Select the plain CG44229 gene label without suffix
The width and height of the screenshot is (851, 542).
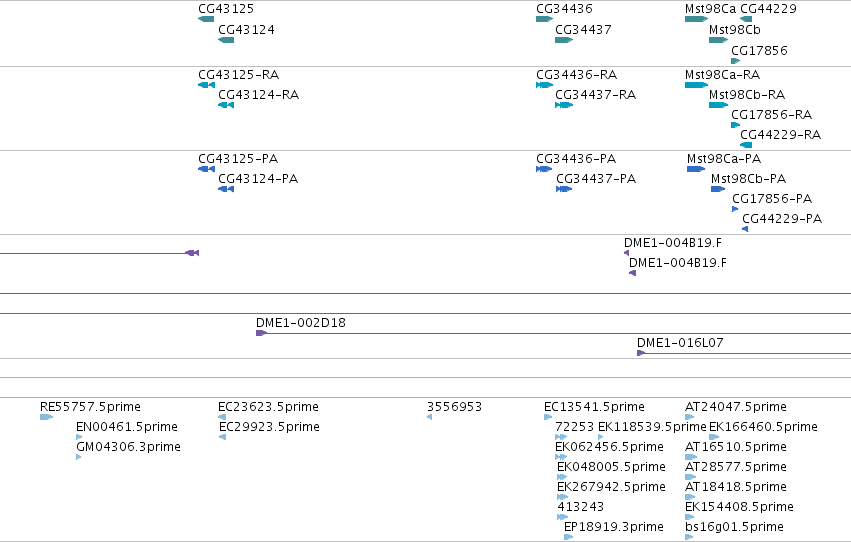click(x=769, y=9)
